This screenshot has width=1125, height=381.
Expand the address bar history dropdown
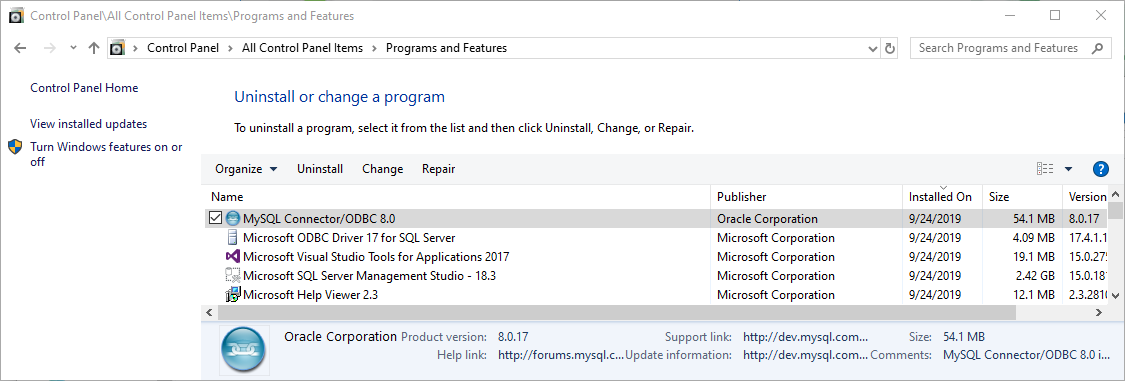(873, 48)
